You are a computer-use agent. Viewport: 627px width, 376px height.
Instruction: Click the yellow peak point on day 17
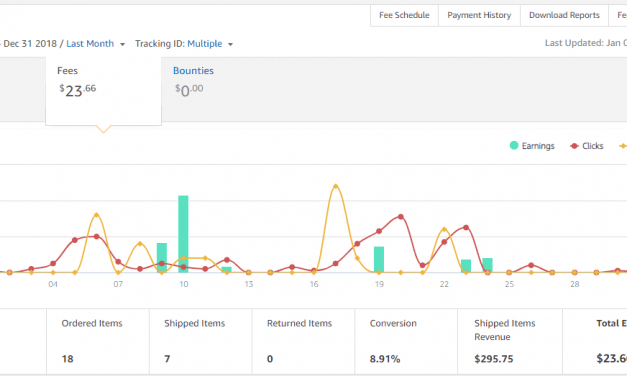[x=335, y=186]
